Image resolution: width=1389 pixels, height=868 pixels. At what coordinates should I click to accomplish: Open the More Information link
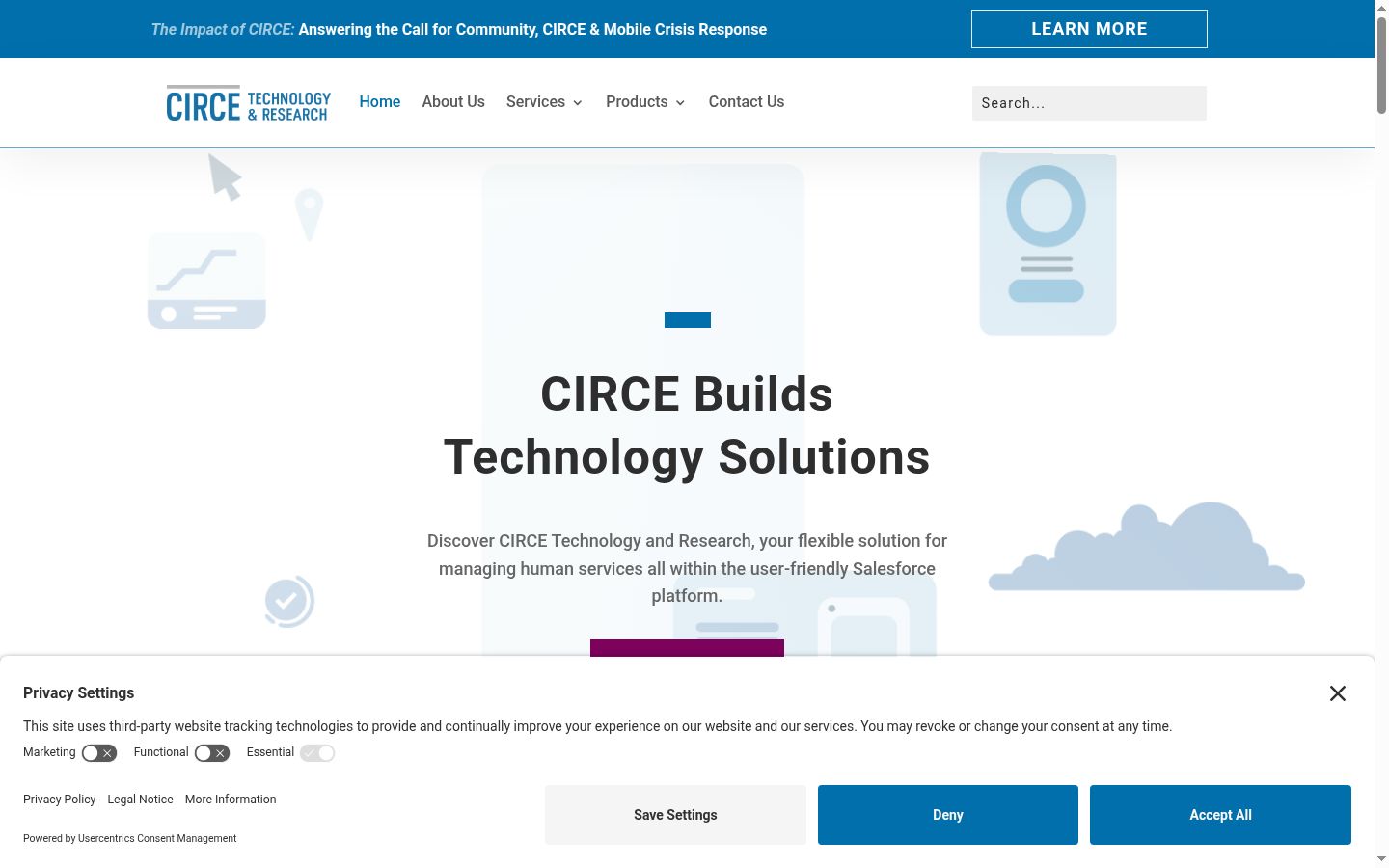pos(231,800)
